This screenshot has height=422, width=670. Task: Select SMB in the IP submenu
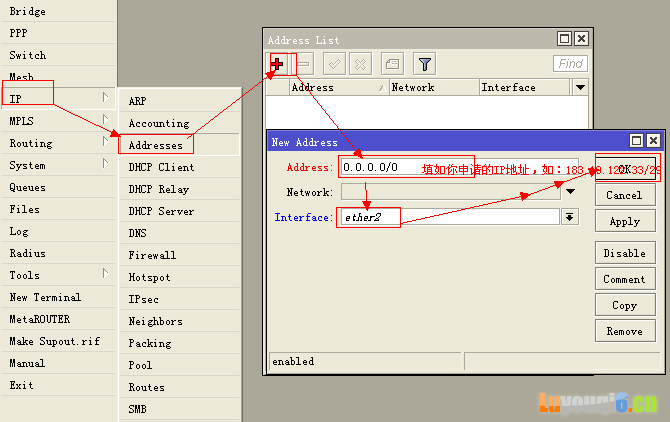(x=180, y=409)
